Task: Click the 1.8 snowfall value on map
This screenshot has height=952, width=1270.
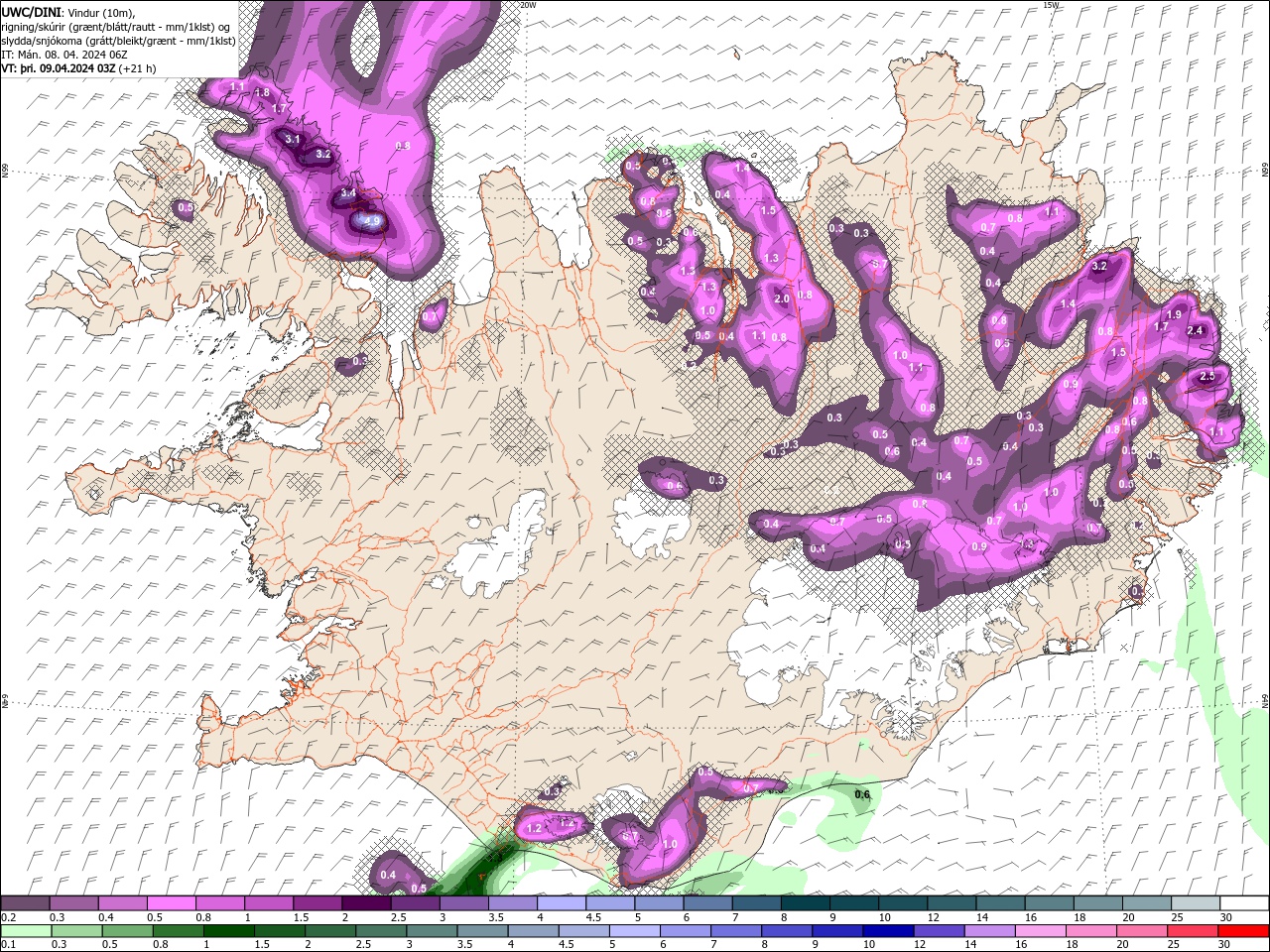Action: (262, 92)
